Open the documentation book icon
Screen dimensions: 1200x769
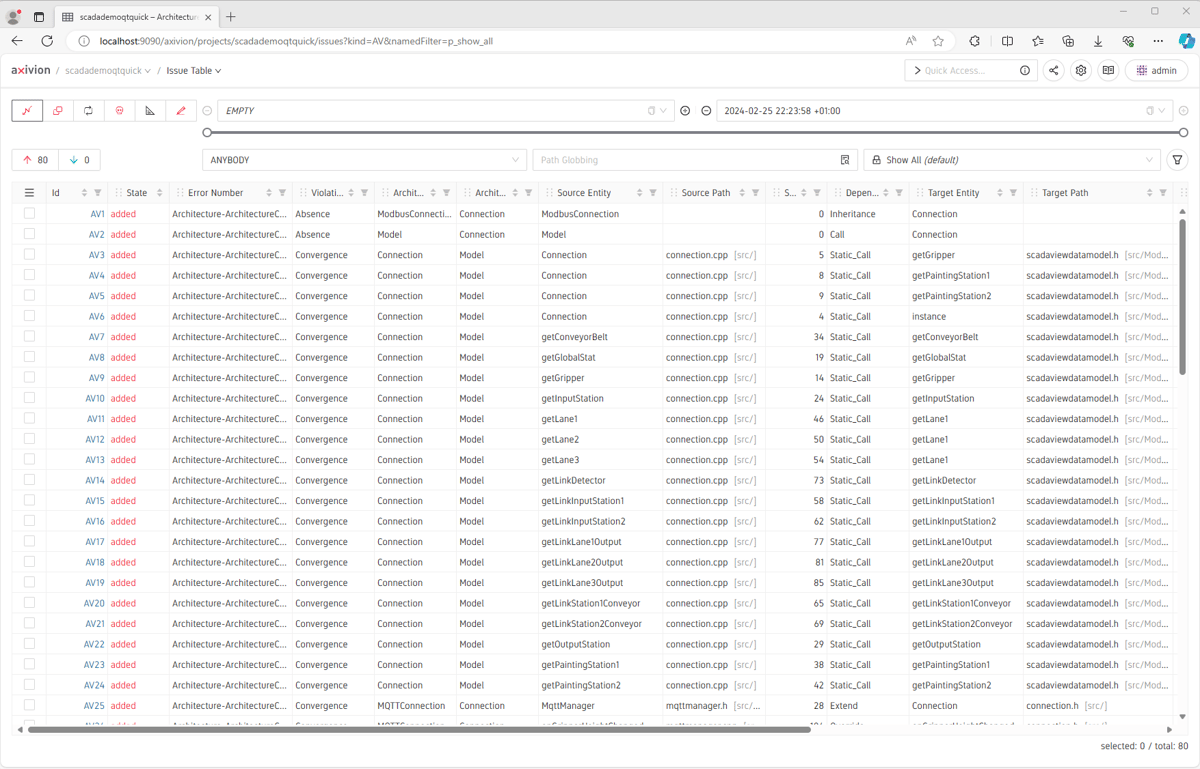coord(1108,71)
